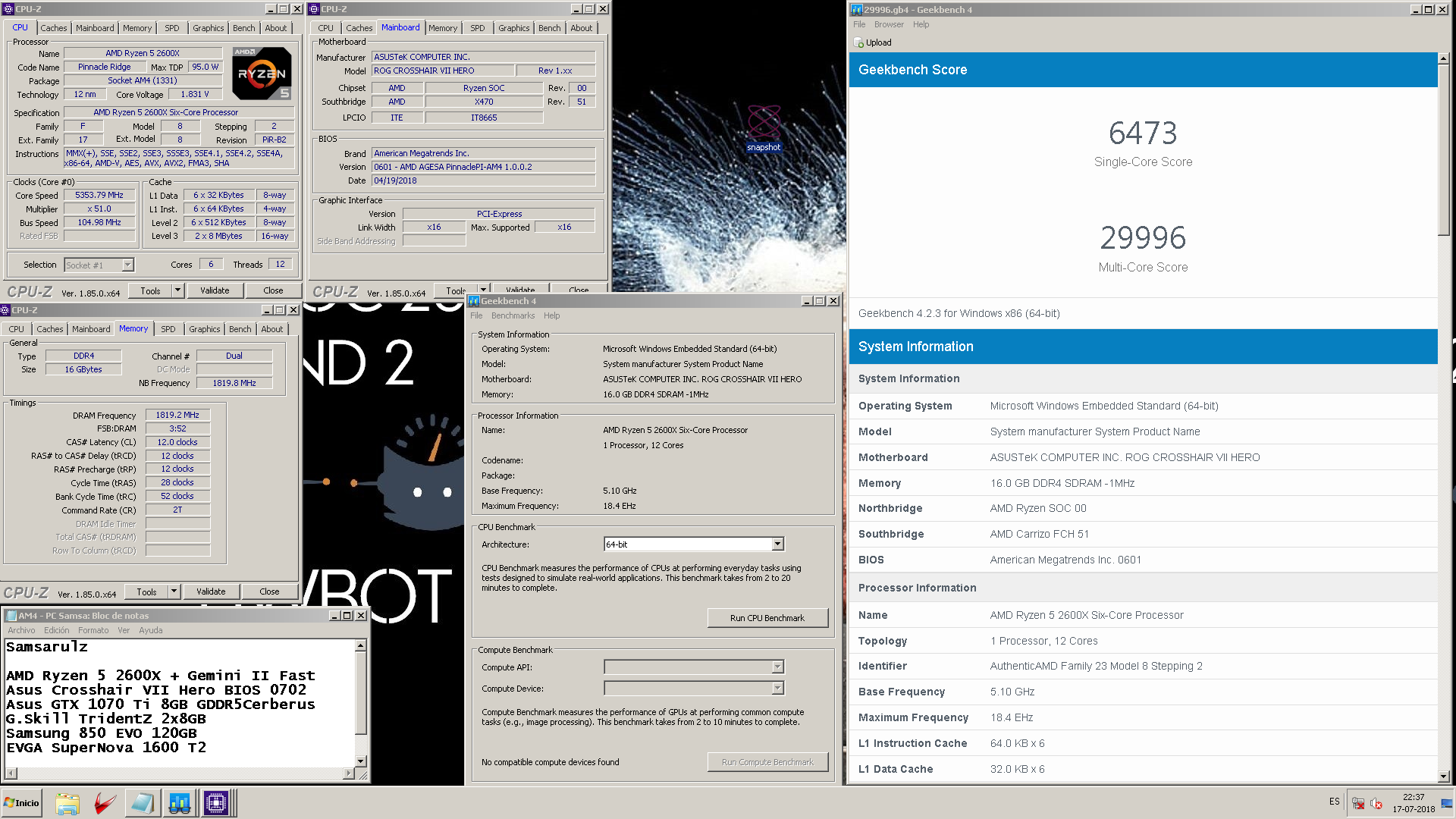Click the Model ROG CROSSHAIR VII HERO field
This screenshot has width=1456, height=819.
click(x=443, y=71)
